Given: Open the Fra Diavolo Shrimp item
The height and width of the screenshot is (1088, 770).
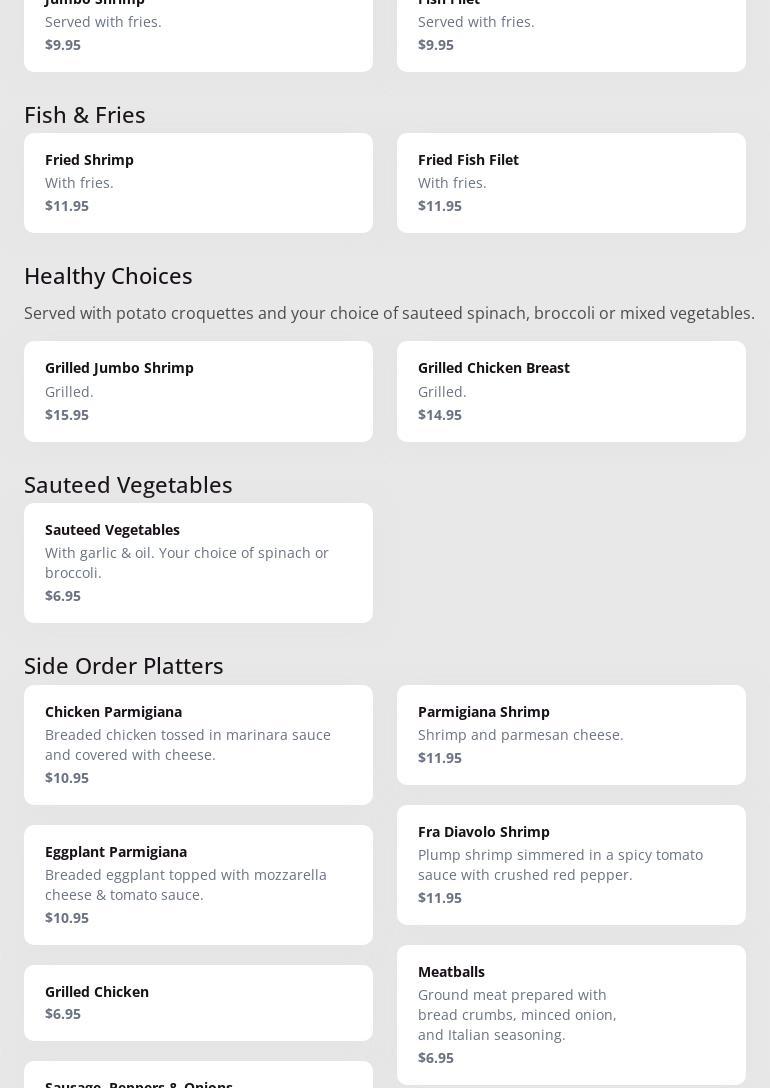Looking at the screenshot, I should [x=571, y=864].
